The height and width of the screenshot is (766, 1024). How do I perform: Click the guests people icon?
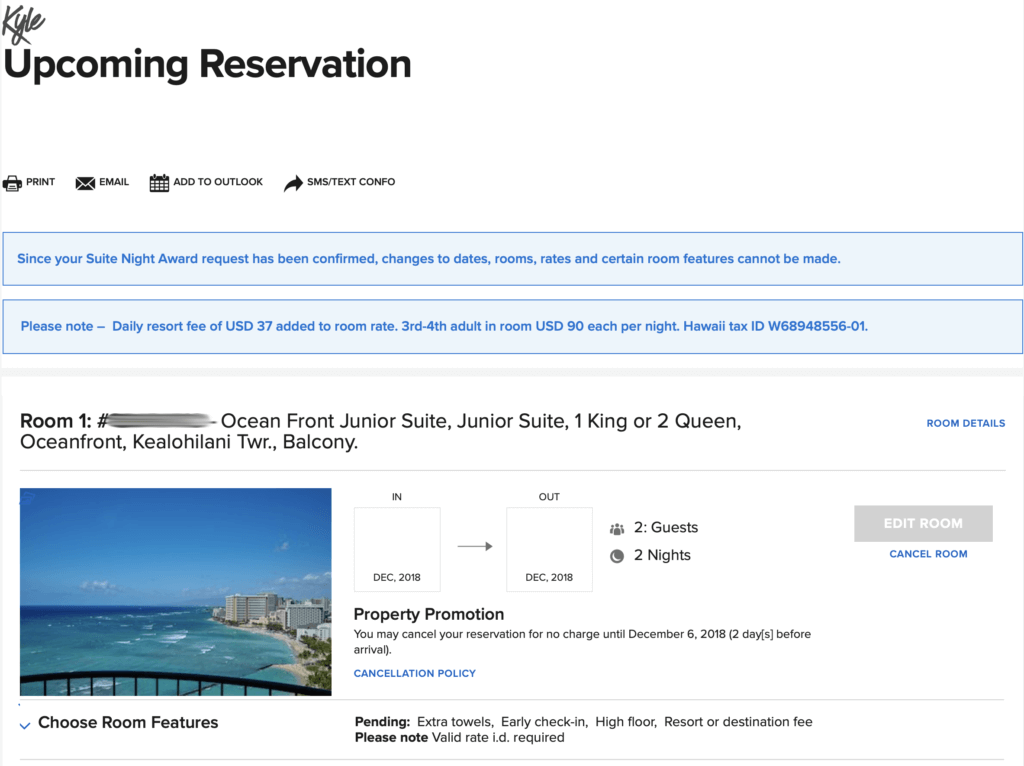[x=616, y=528]
